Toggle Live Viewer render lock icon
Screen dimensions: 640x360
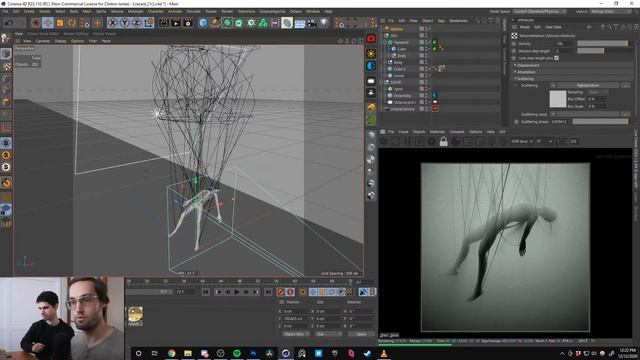(444, 141)
